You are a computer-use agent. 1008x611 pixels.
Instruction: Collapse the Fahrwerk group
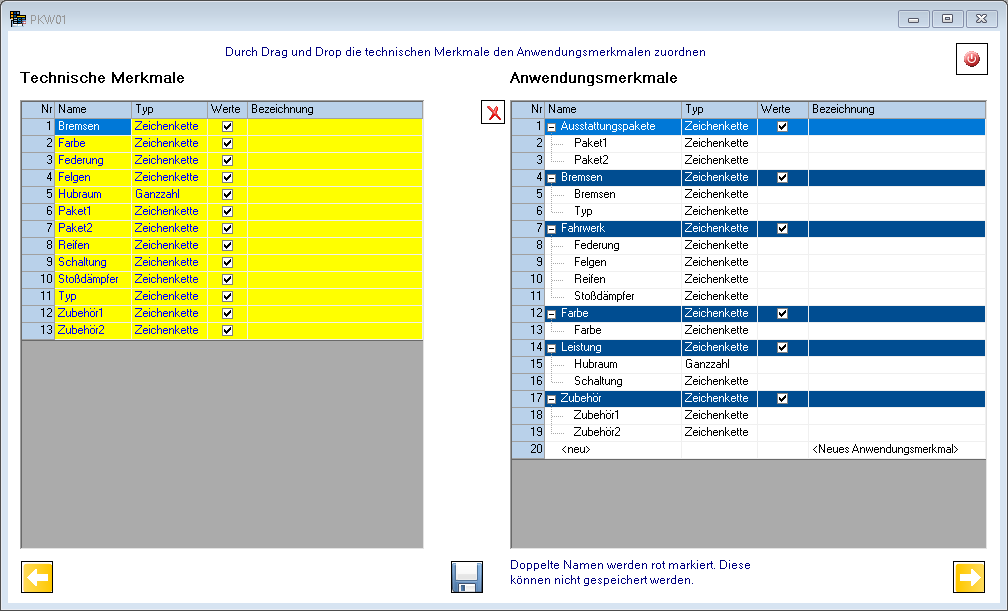552,229
